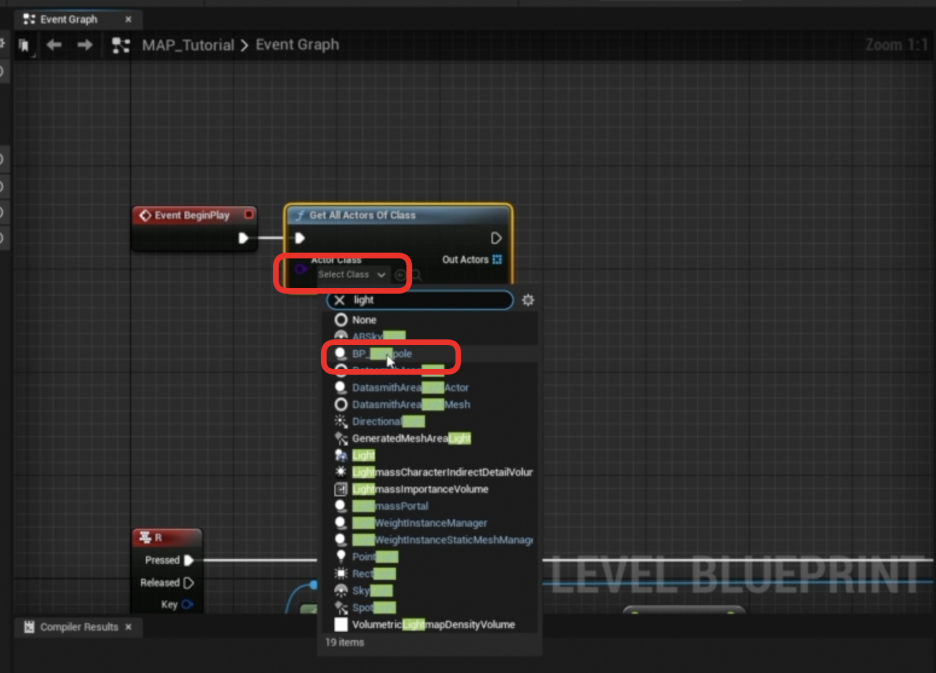This screenshot has height=673, width=936.
Task: Click the Actor Class purple input pin
Action: (300, 269)
